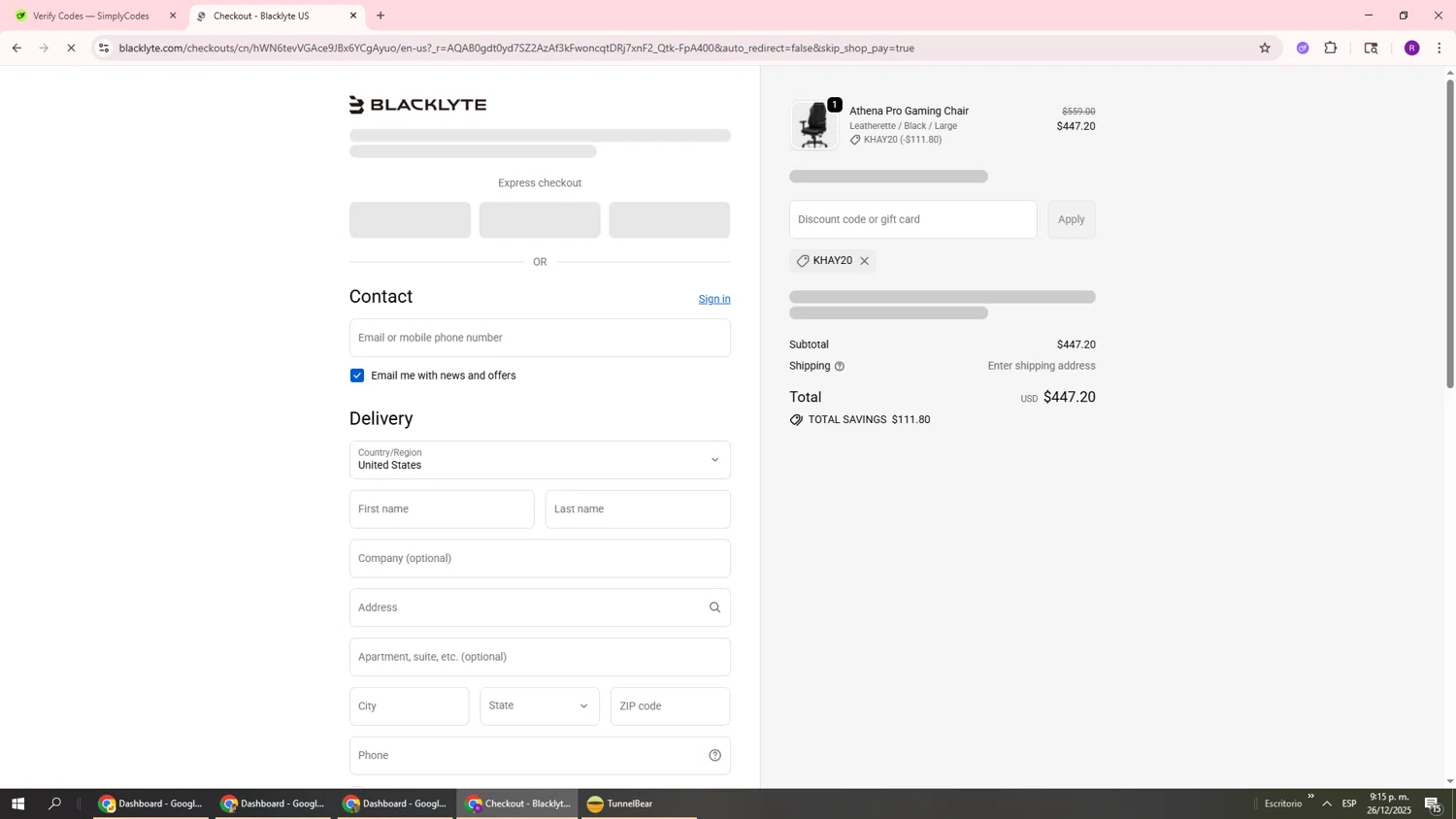
Task: Focus the Last name field
Action: pos(638,509)
